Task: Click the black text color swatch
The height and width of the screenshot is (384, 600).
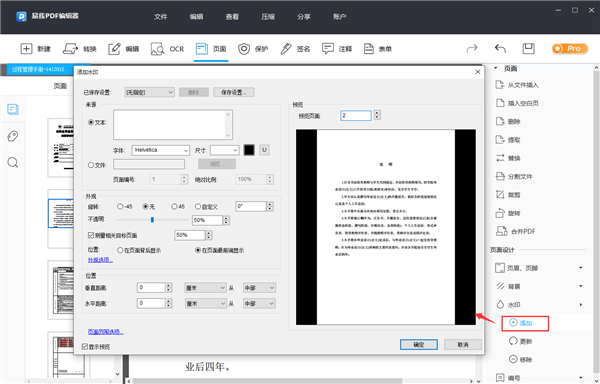Action: tap(249, 150)
